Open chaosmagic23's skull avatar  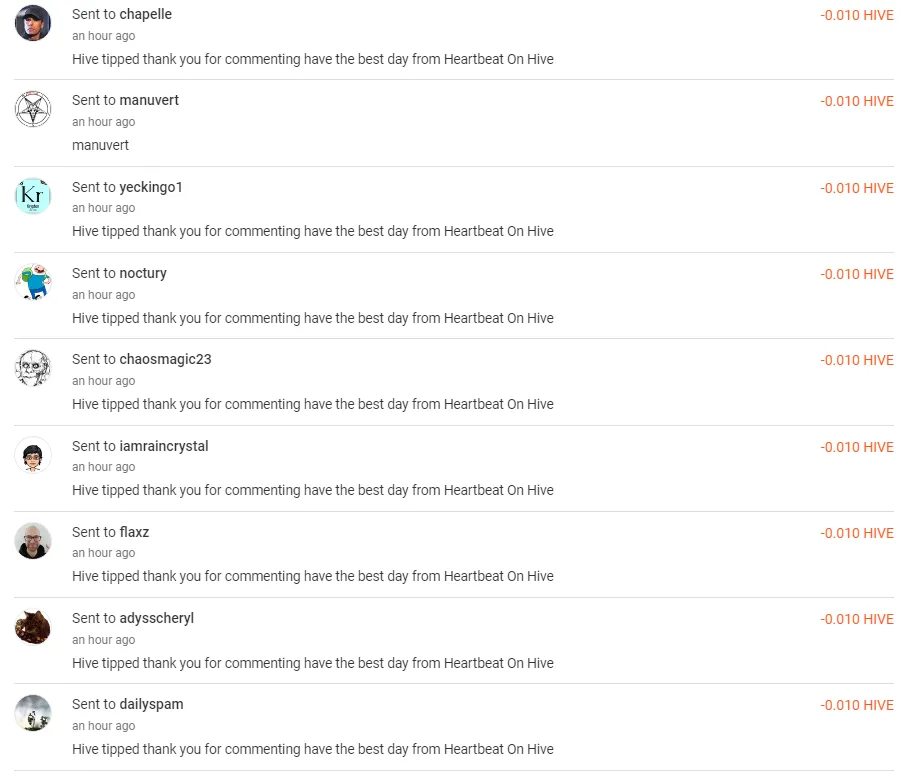tap(33, 368)
